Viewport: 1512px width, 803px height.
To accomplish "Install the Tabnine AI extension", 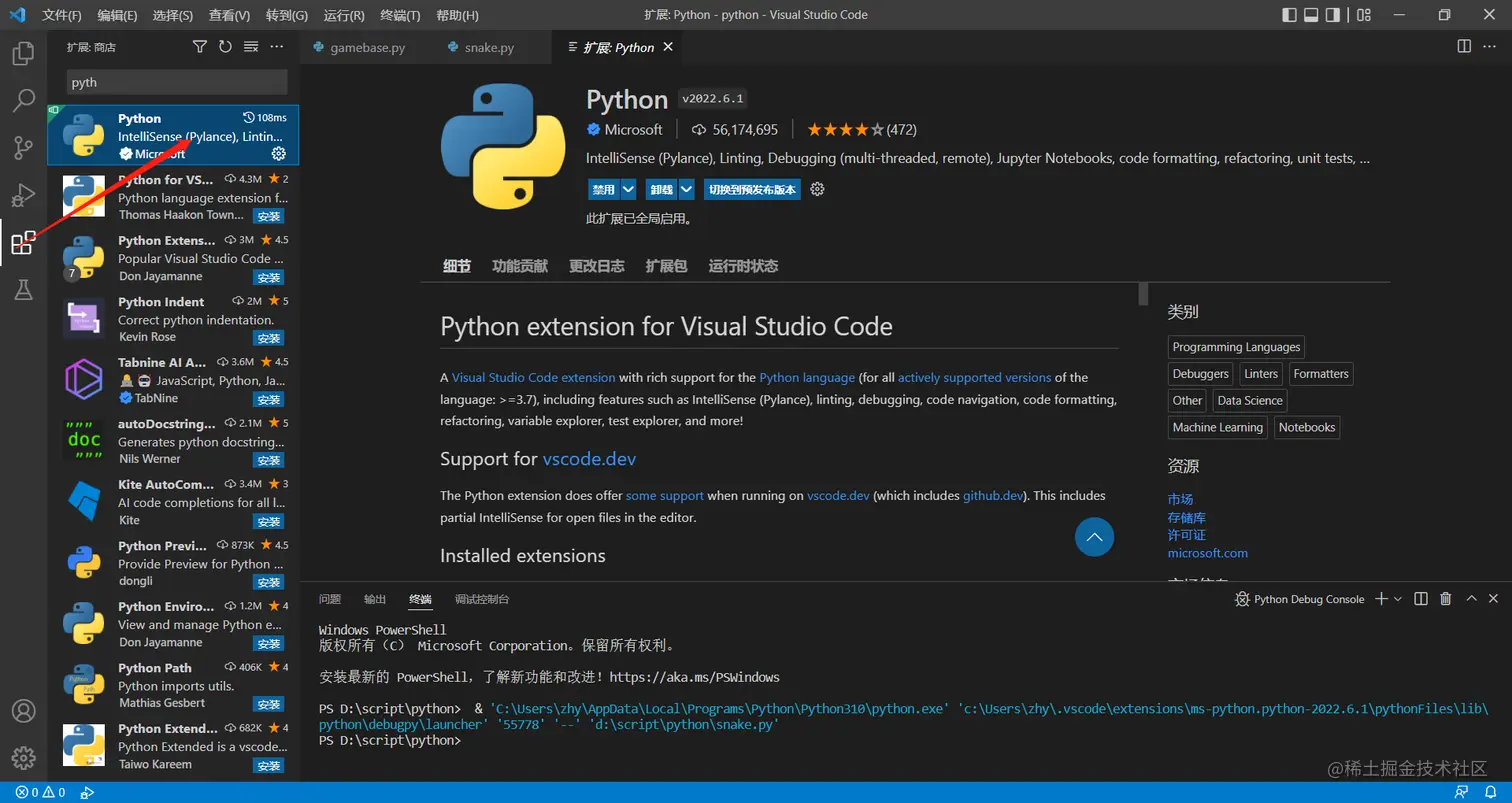I will click(x=268, y=399).
